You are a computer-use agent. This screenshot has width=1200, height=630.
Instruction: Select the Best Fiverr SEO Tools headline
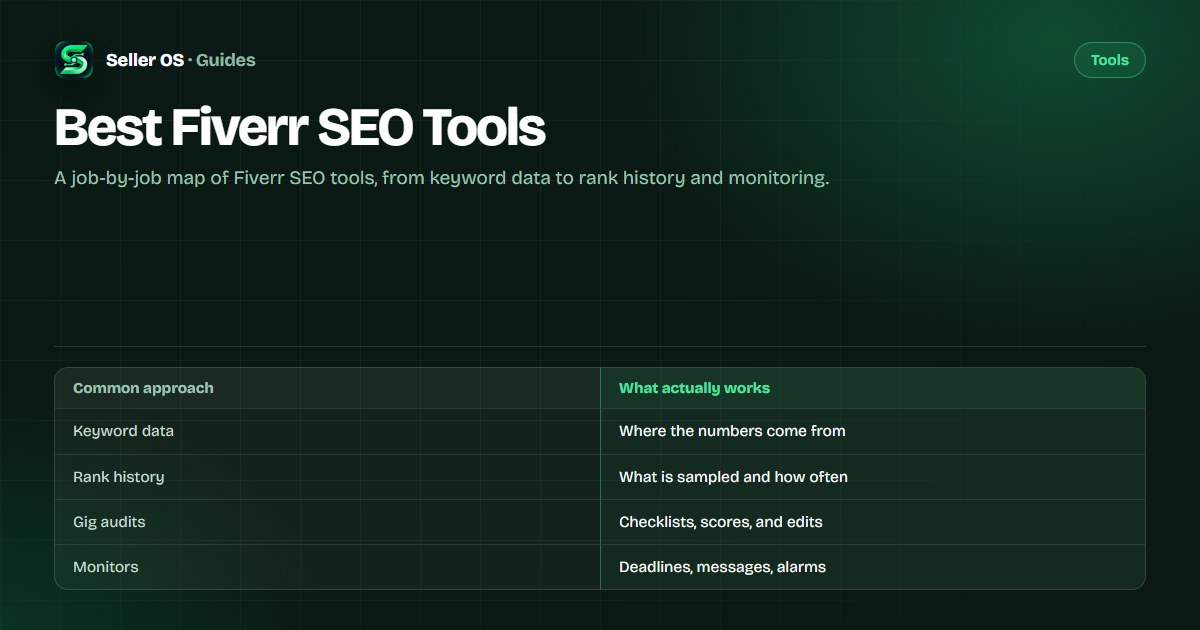click(300, 129)
